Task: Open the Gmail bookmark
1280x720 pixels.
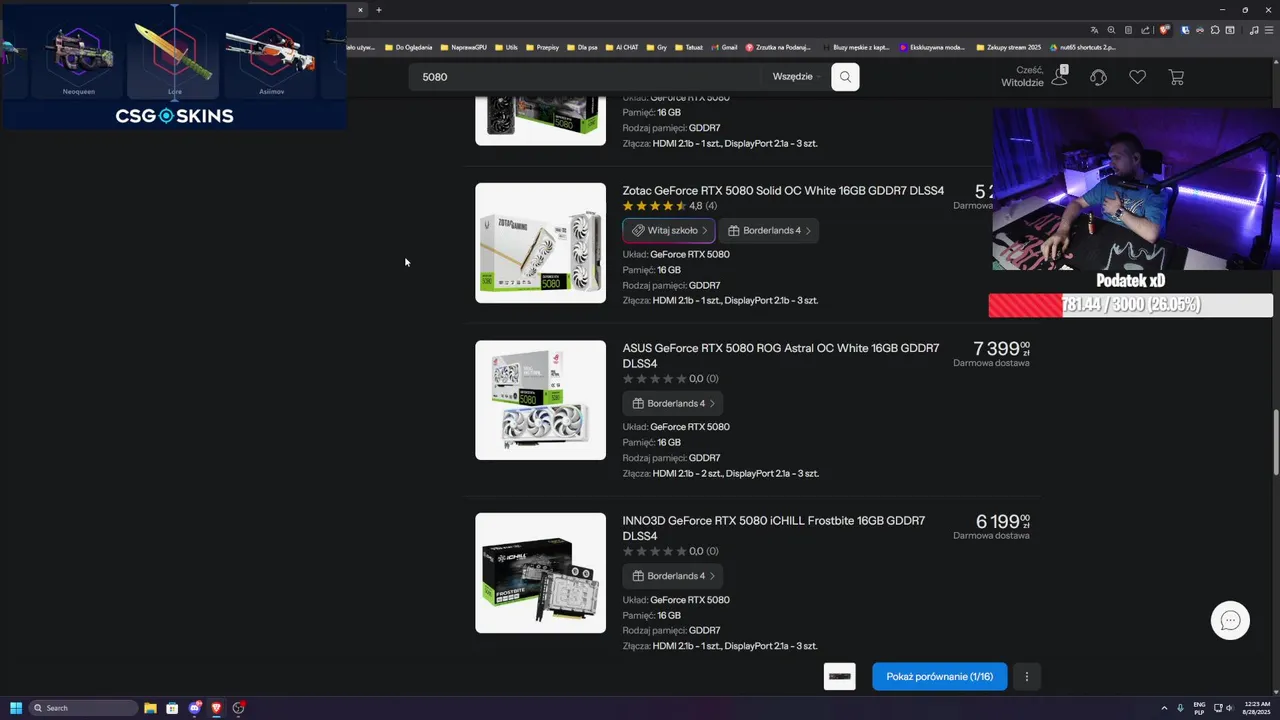Action: pyautogui.click(x=724, y=47)
